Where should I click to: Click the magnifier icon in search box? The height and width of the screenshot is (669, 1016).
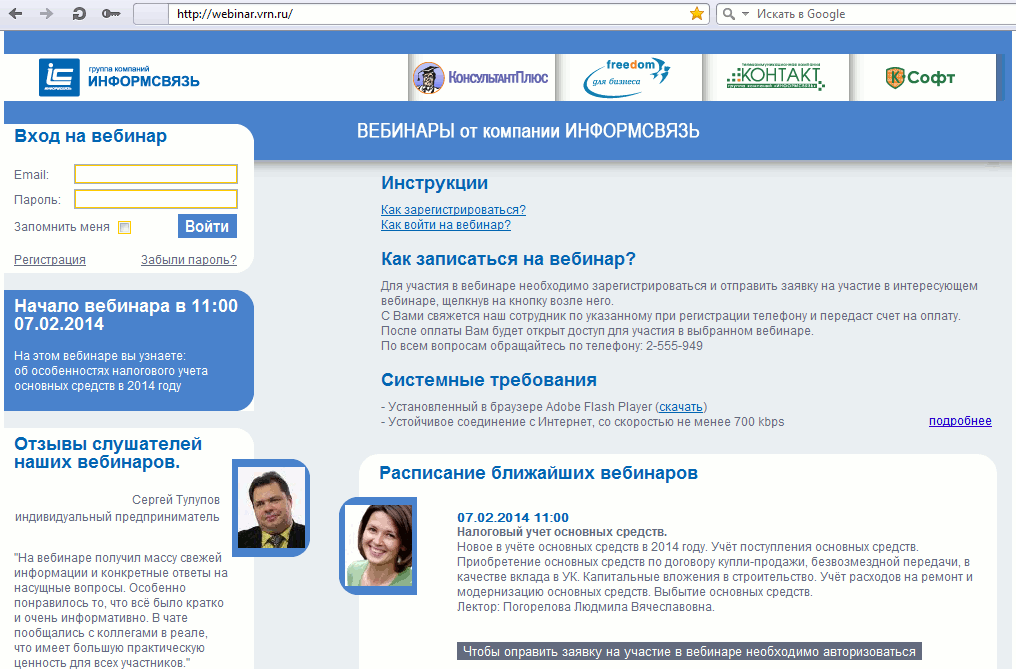(728, 14)
